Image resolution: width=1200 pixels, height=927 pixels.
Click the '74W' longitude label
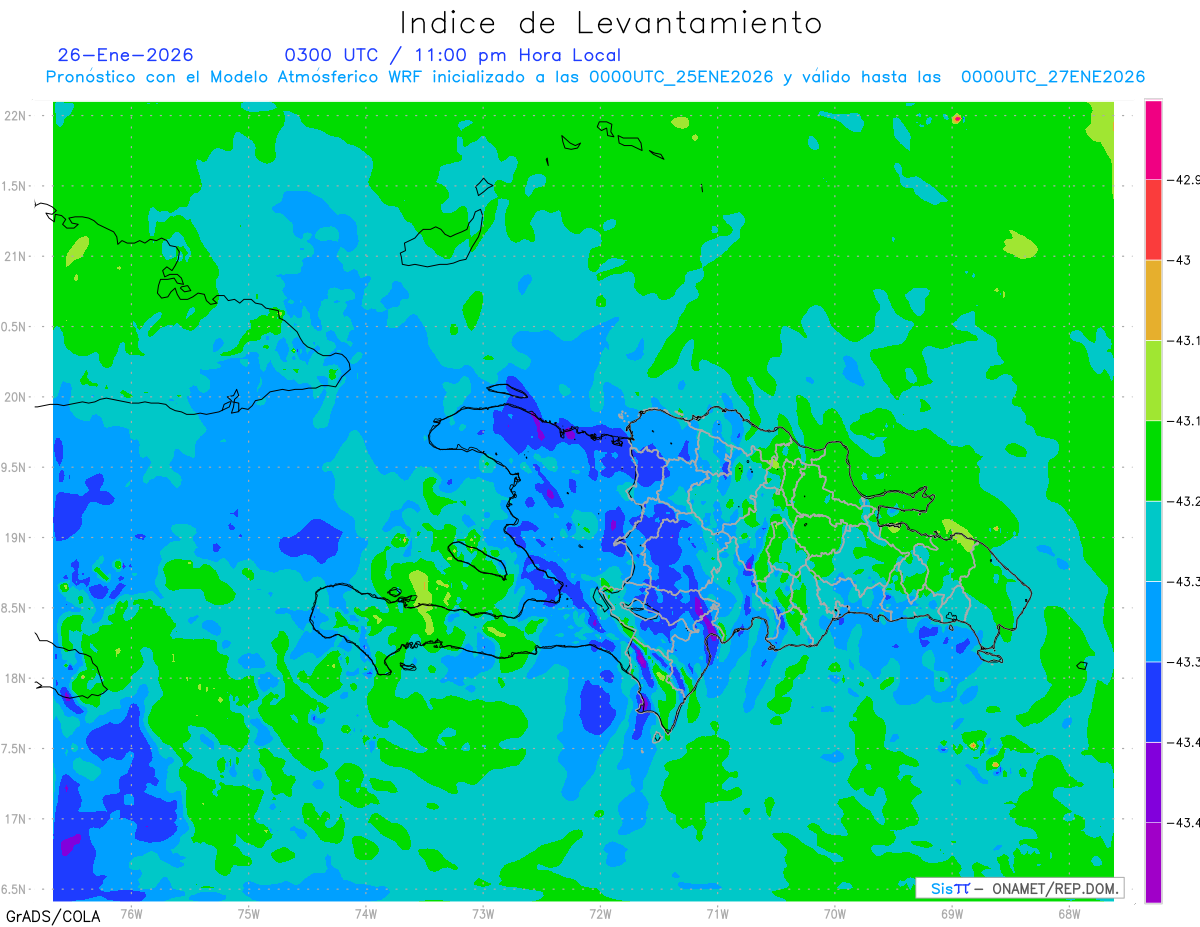pyautogui.click(x=365, y=914)
